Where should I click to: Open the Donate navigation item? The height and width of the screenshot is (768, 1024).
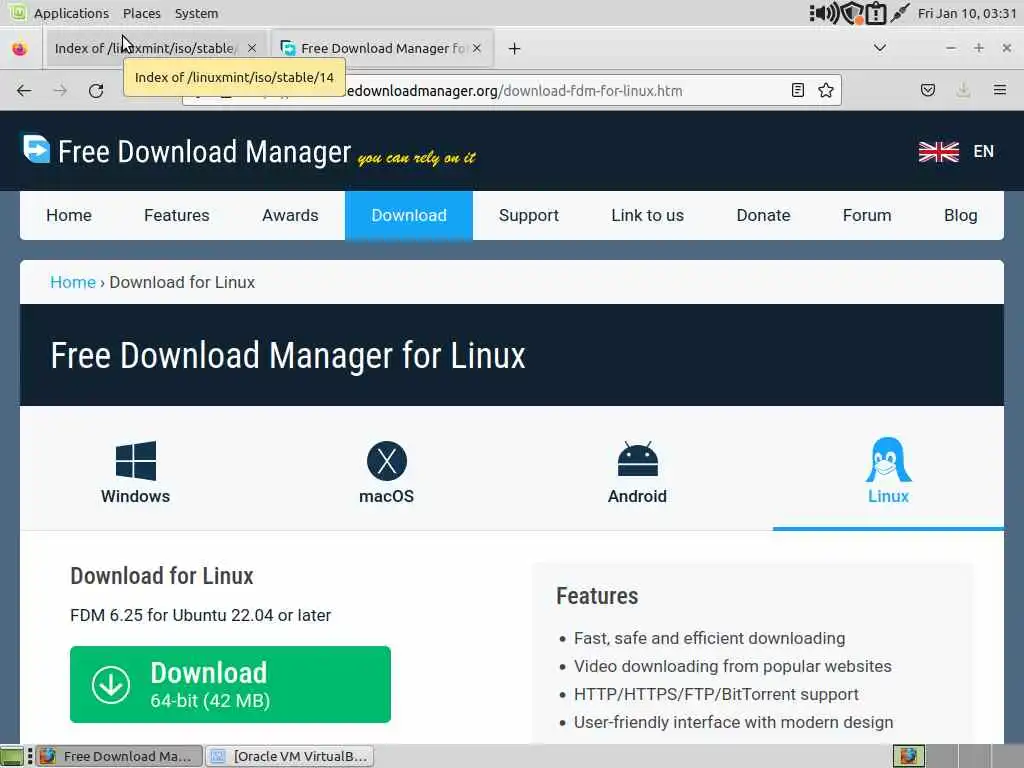[763, 216]
